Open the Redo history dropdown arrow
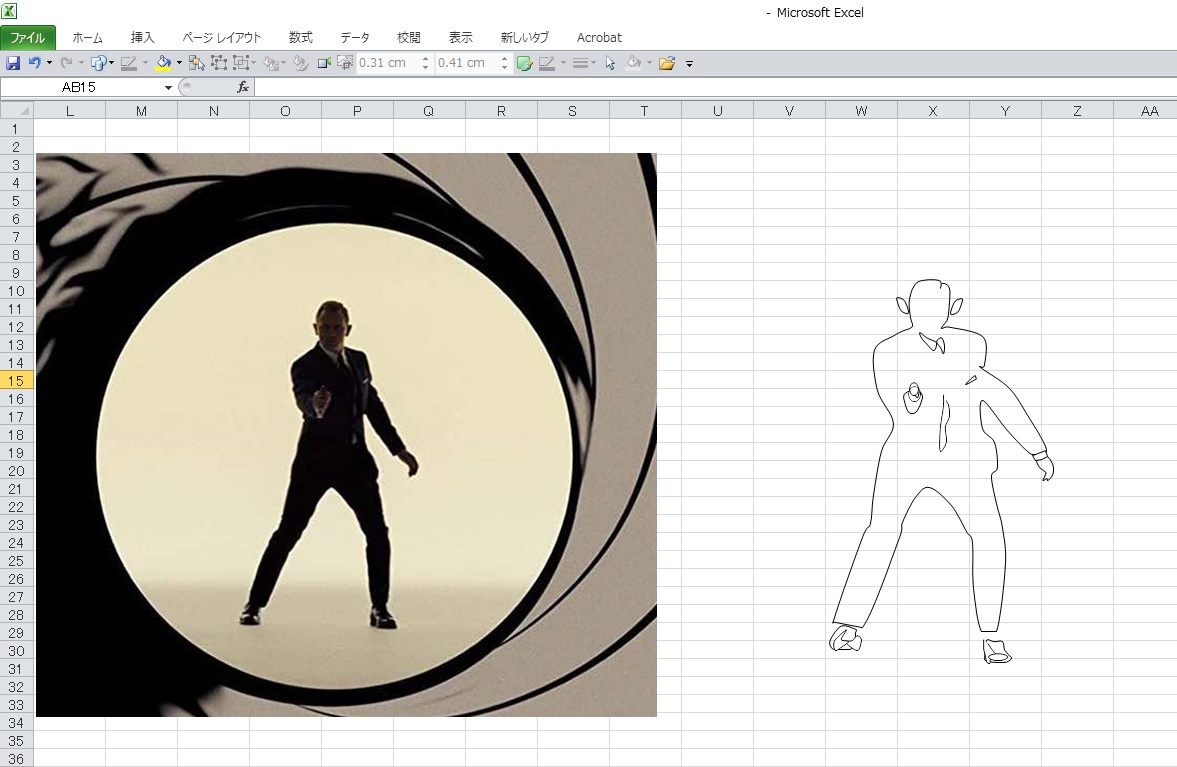The image size is (1177, 767). point(80,63)
